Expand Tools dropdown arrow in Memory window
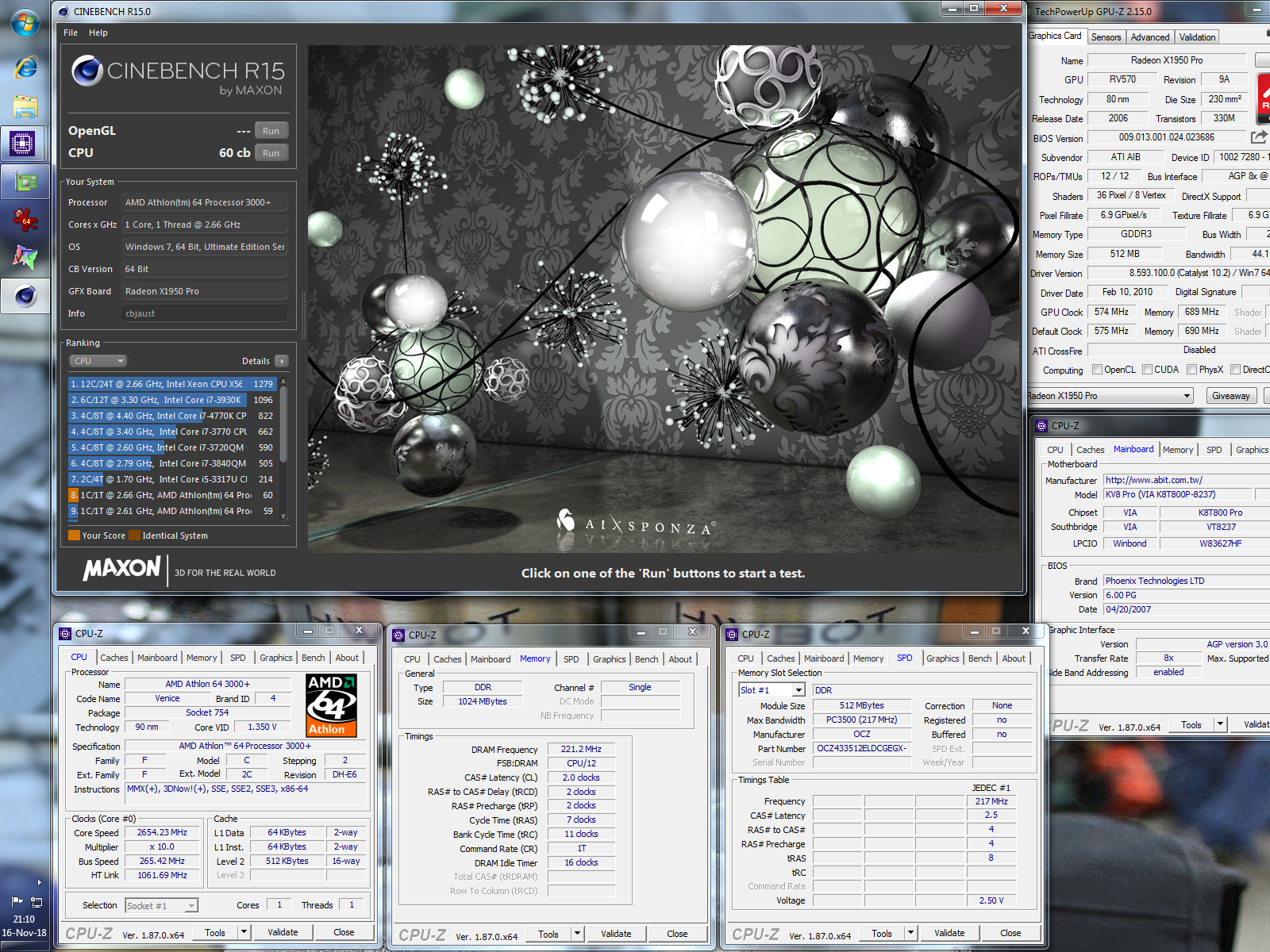This screenshot has height=952, width=1270. click(x=578, y=934)
